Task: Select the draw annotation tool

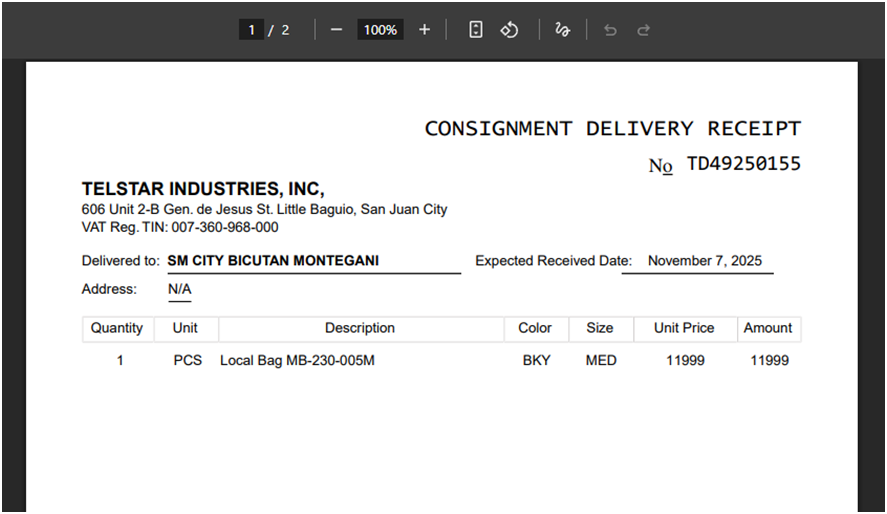Action: [x=562, y=30]
